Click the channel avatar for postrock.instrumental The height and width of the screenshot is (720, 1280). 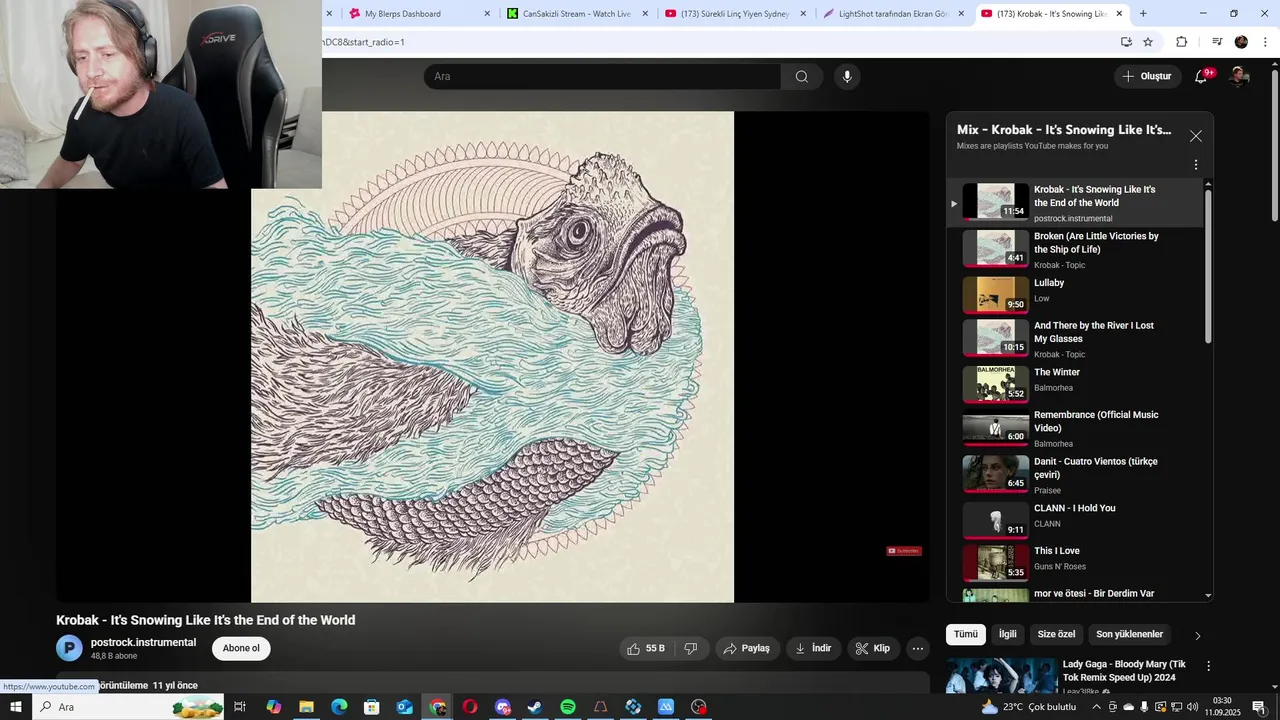[69, 648]
